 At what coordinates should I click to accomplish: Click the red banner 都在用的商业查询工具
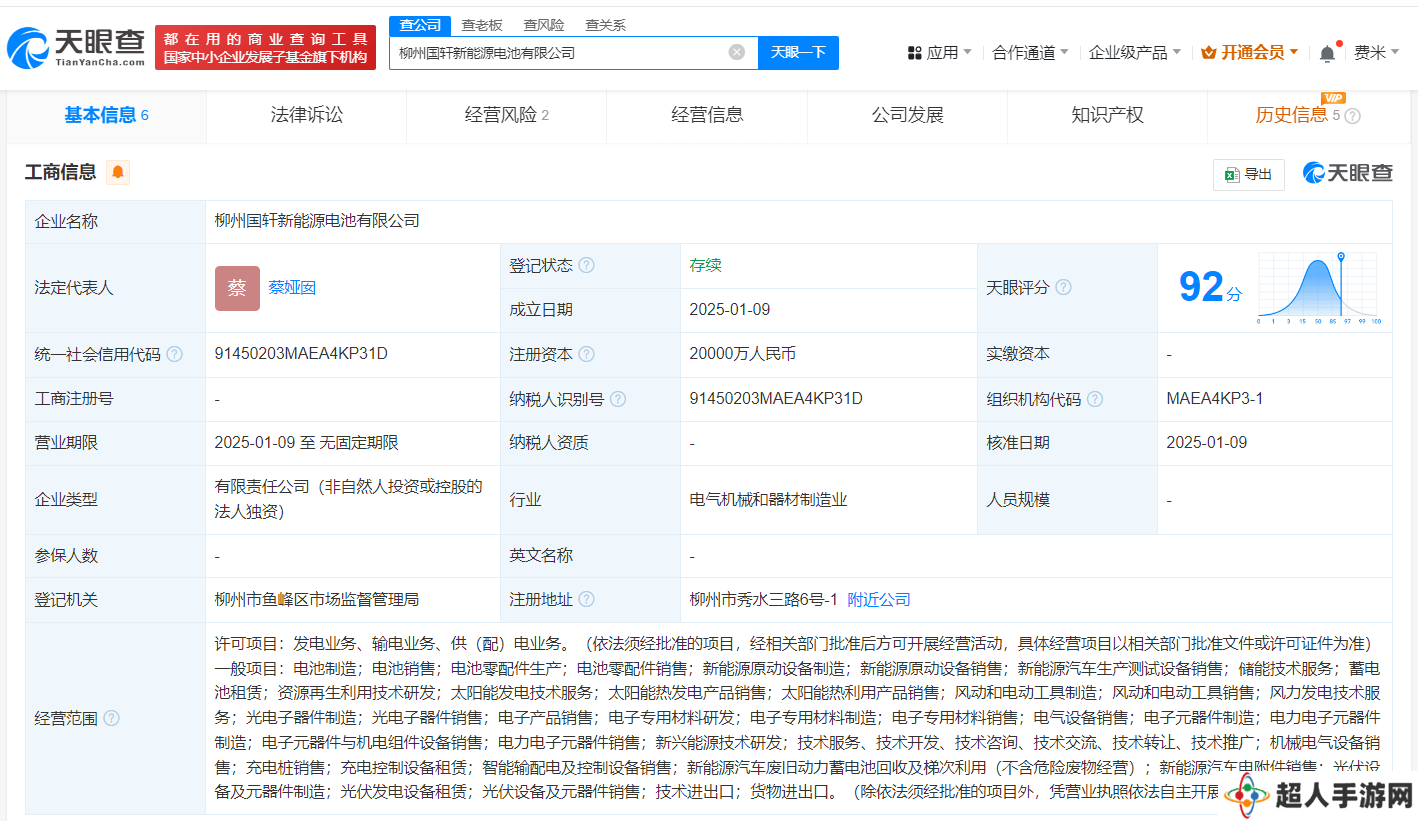[x=266, y=47]
